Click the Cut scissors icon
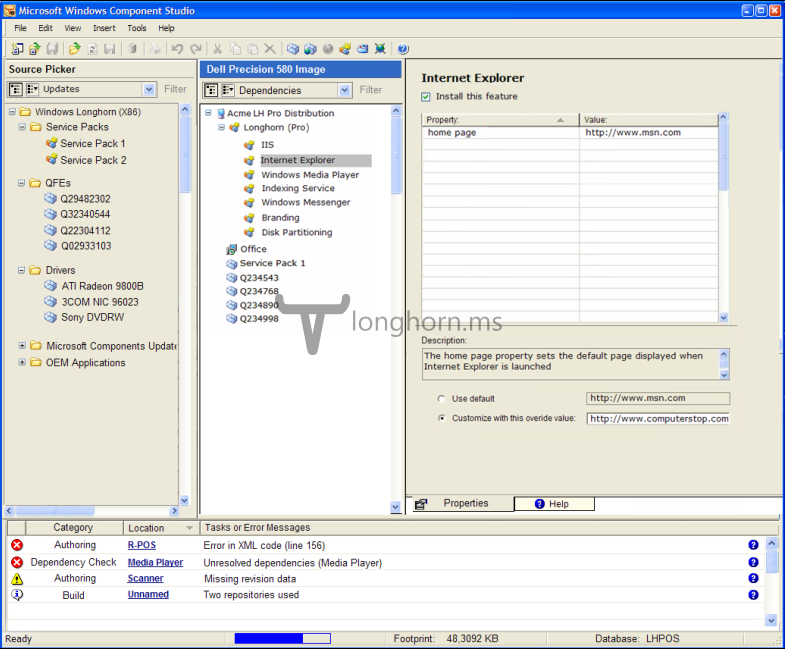785x649 pixels. pos(217,49)
